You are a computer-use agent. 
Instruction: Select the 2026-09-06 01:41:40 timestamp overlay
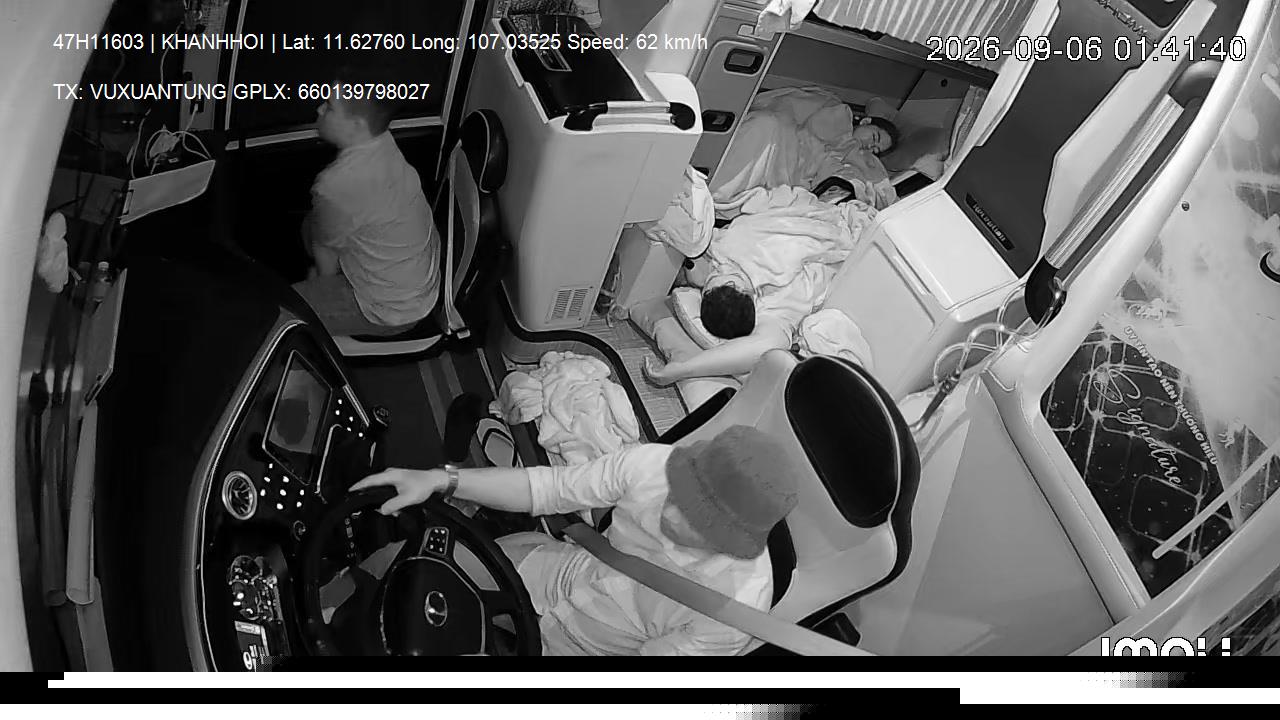coord(1086,49)
